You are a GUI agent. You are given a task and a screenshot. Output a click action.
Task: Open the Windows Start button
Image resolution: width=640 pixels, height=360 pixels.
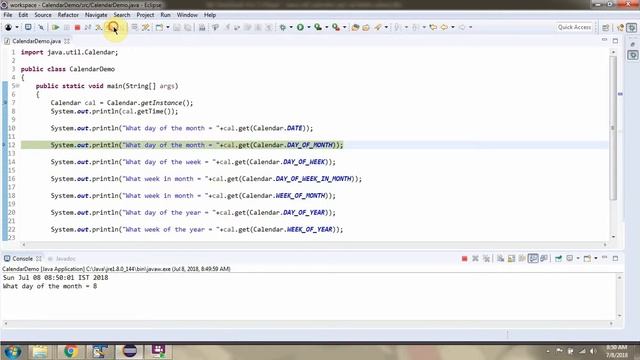[x=13, y=351]
